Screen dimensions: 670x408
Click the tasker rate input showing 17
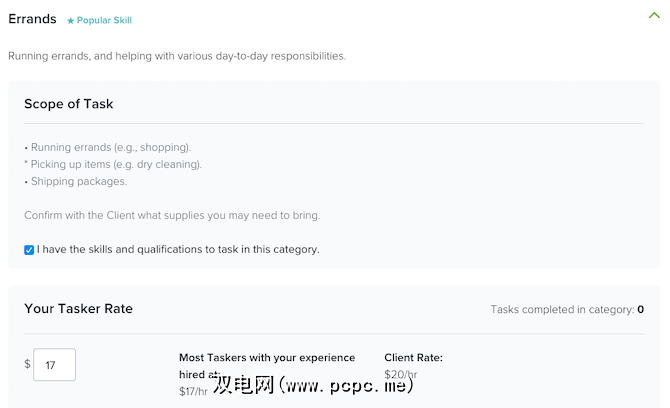tap(54, 365)
